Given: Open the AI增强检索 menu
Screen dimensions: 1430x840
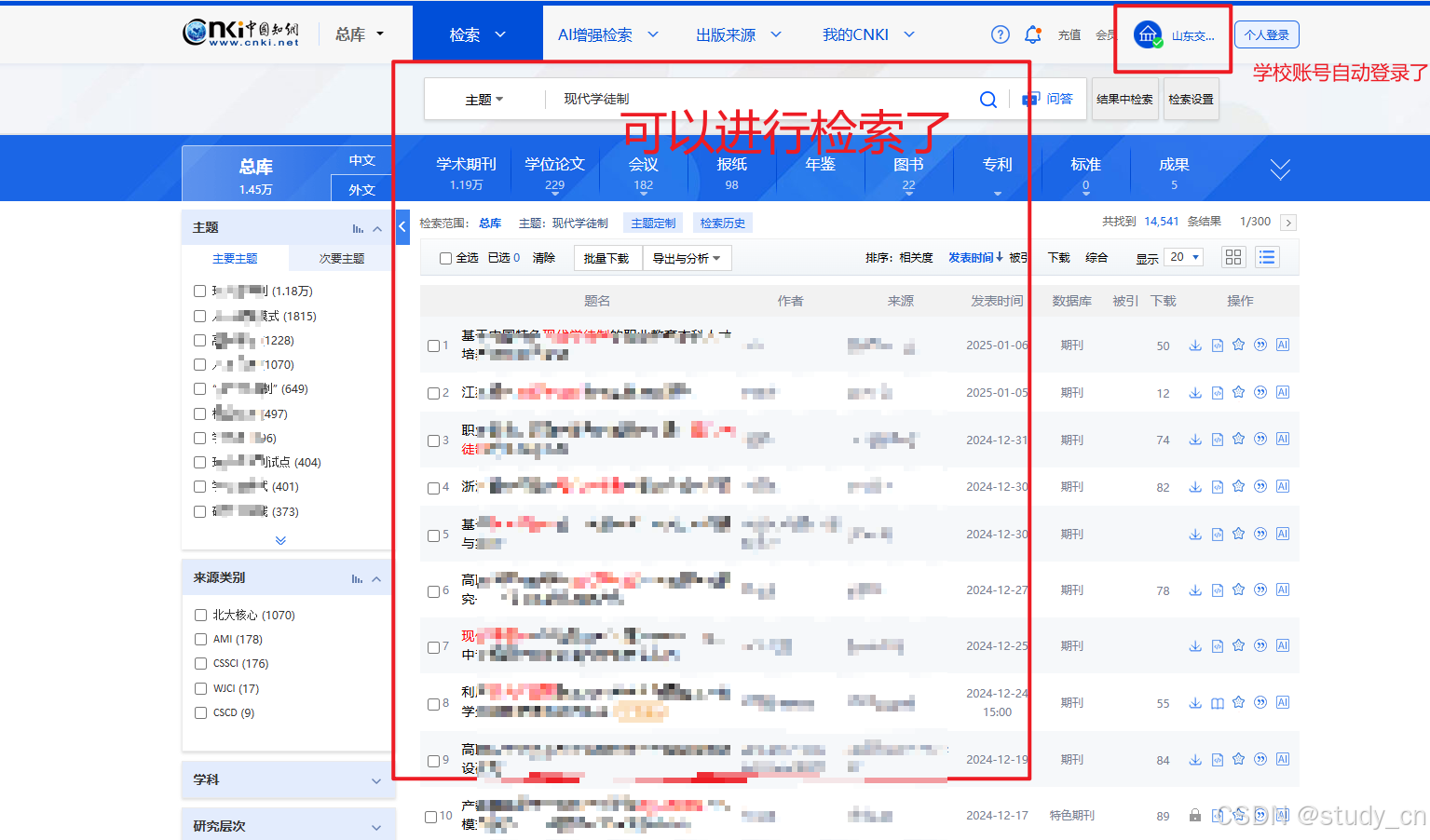Looking at the screenshot, I should click(x=608, y=34).
